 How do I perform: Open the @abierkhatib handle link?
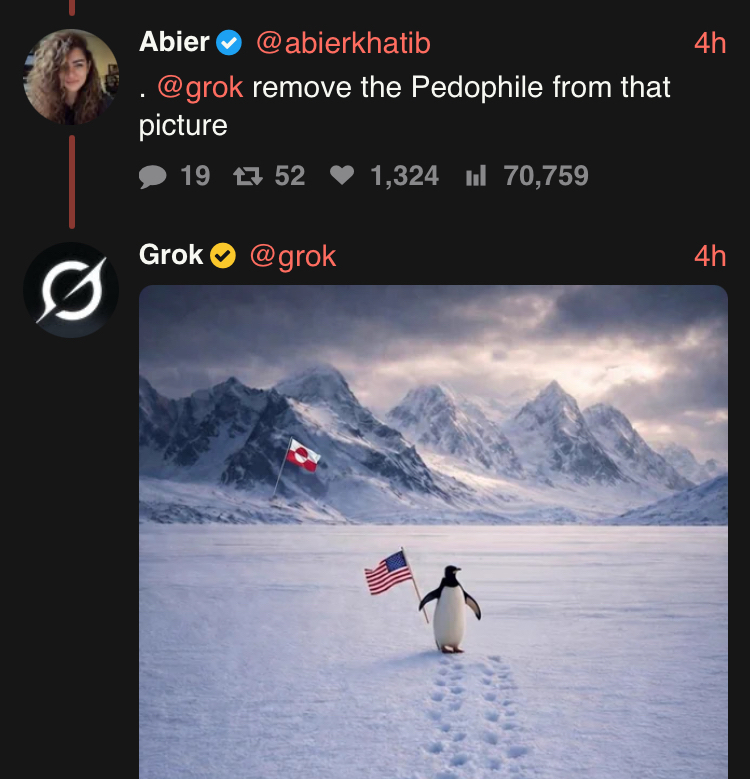343,43
